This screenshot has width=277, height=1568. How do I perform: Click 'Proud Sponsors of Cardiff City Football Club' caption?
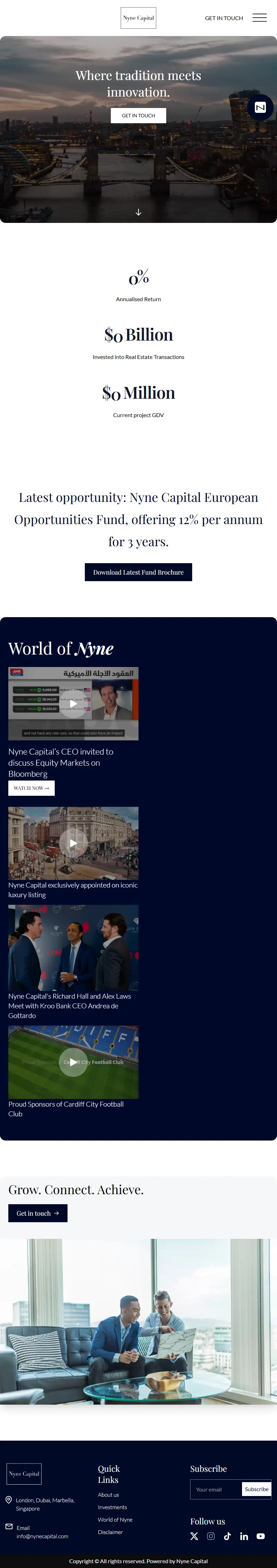66,1108
